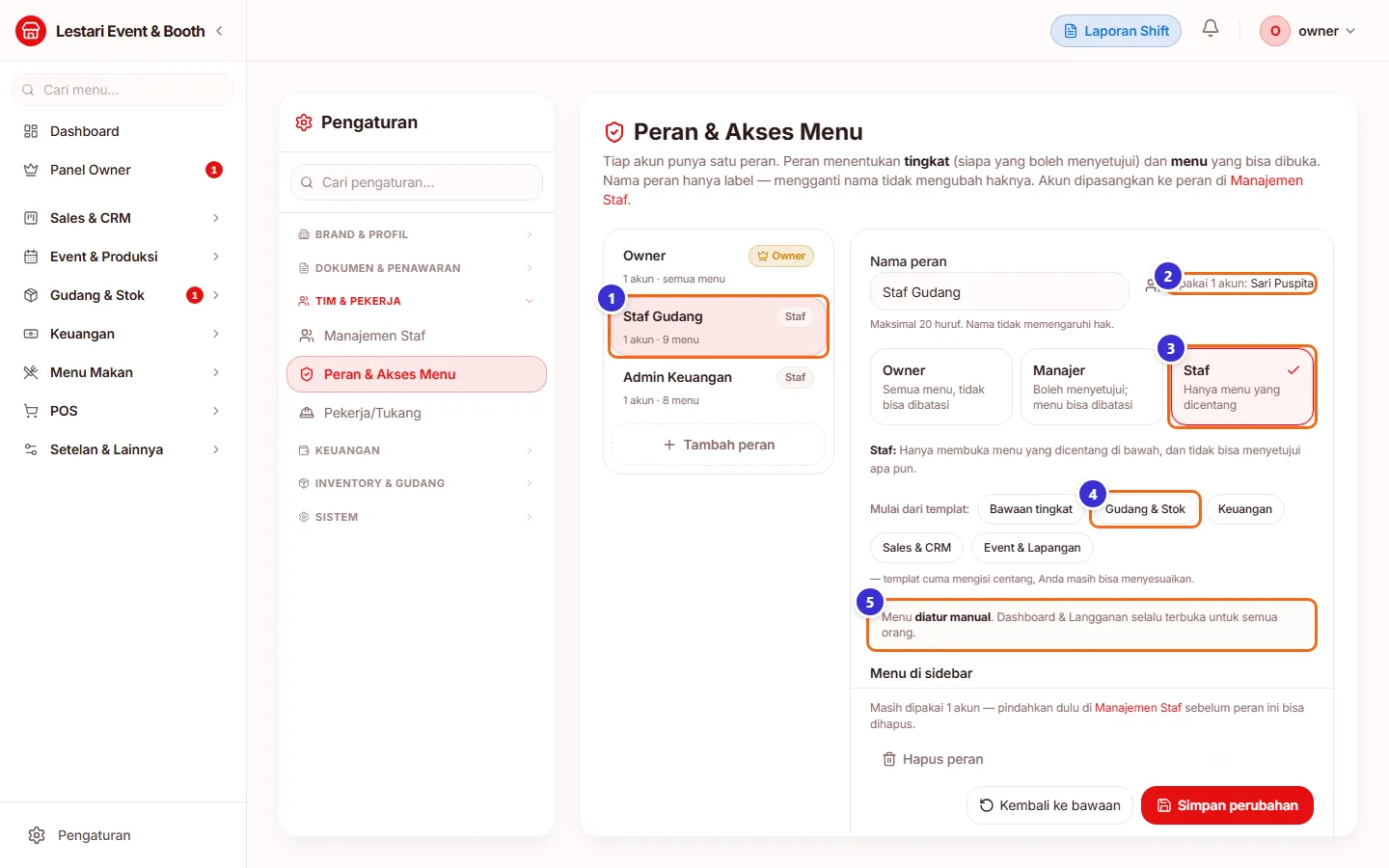1389x868 pixels.
Task: Collapse sidebar using arrow beside Lestari Event & Booth
Action: click(x=219, y=31)
